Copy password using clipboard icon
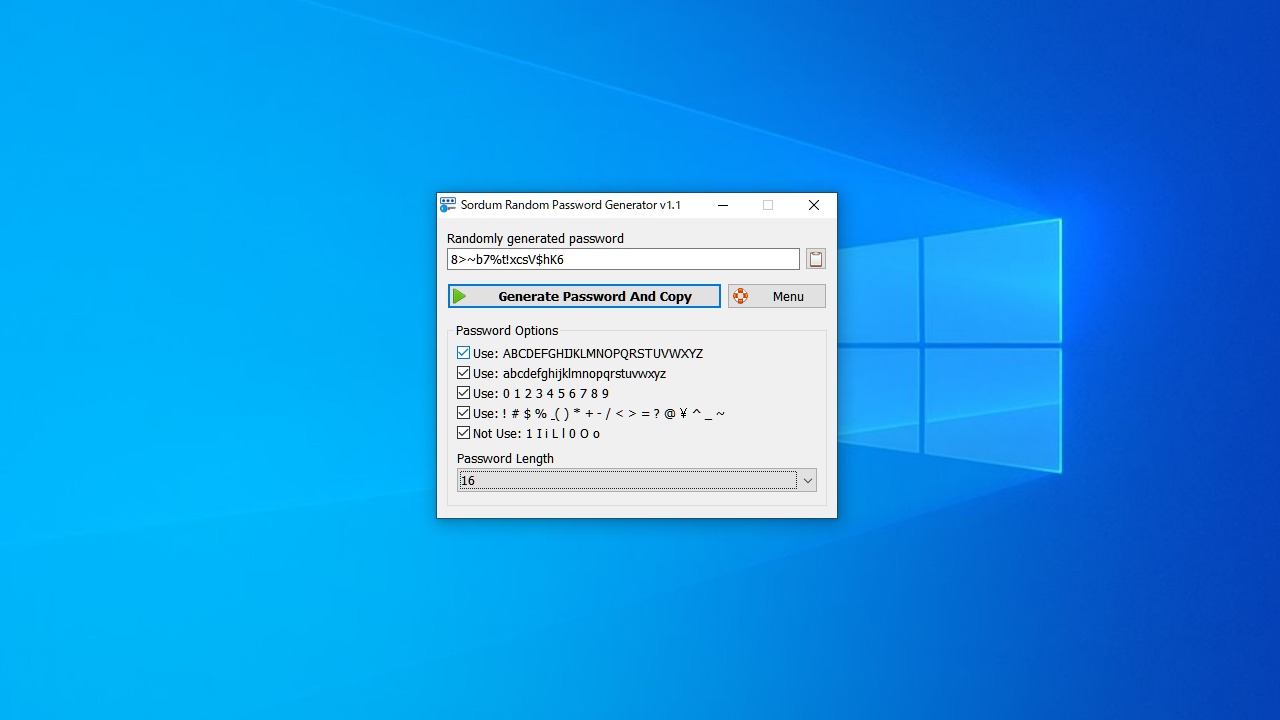 pos(816,259)
